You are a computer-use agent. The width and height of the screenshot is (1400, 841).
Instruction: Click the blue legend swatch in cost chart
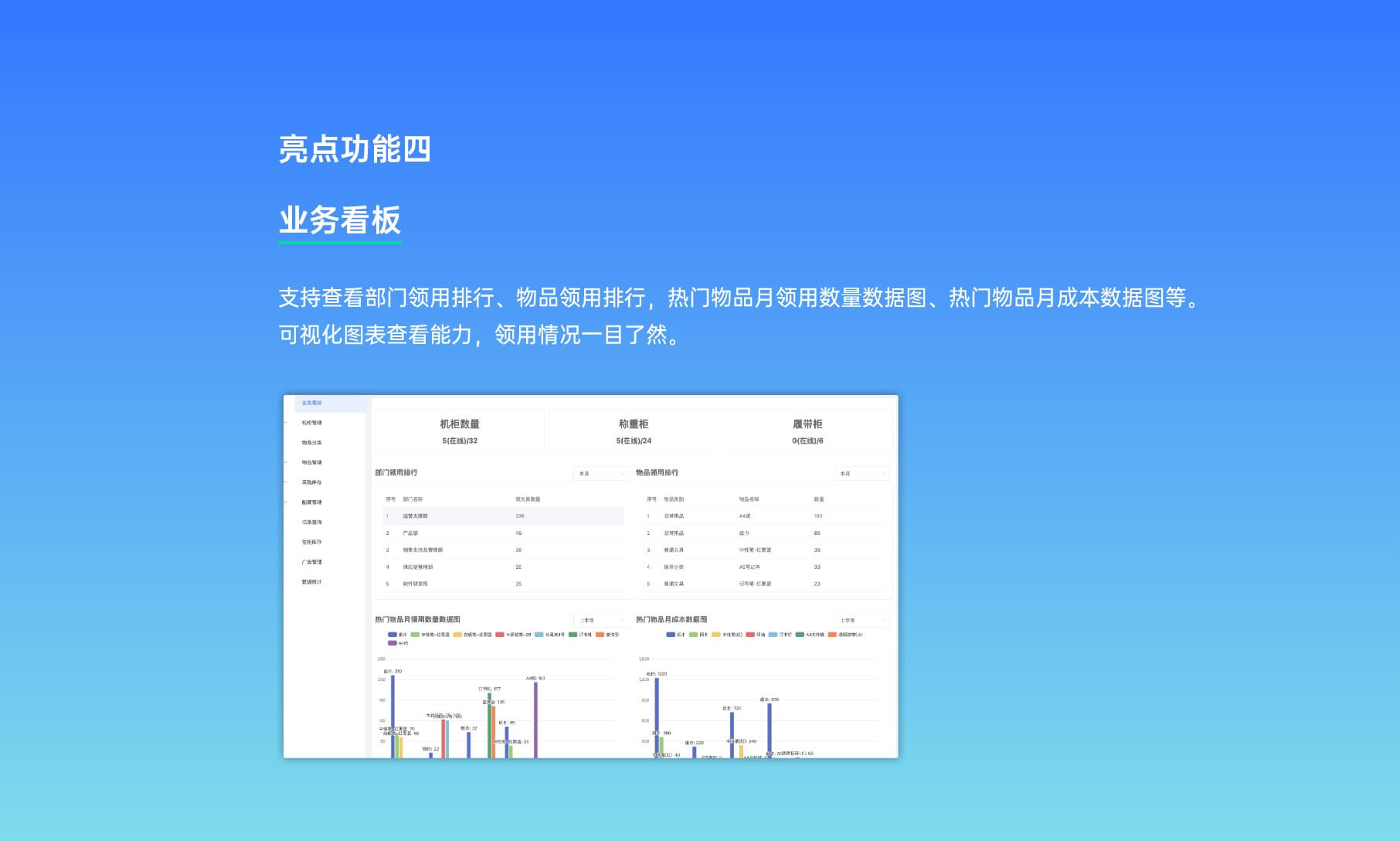point(671,635)
